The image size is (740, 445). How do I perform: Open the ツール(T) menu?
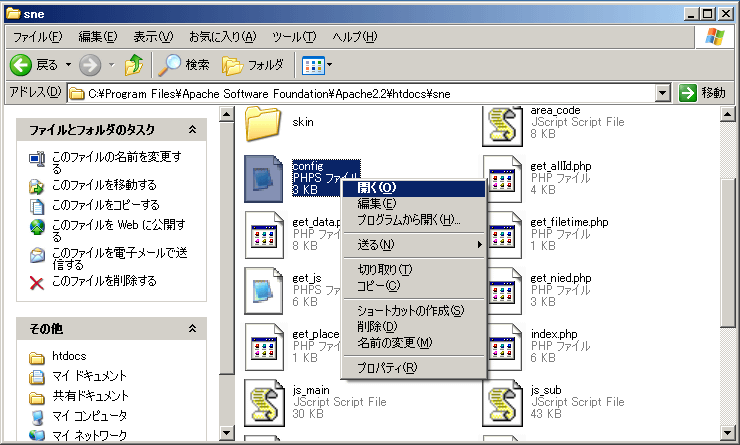[294, 37]
